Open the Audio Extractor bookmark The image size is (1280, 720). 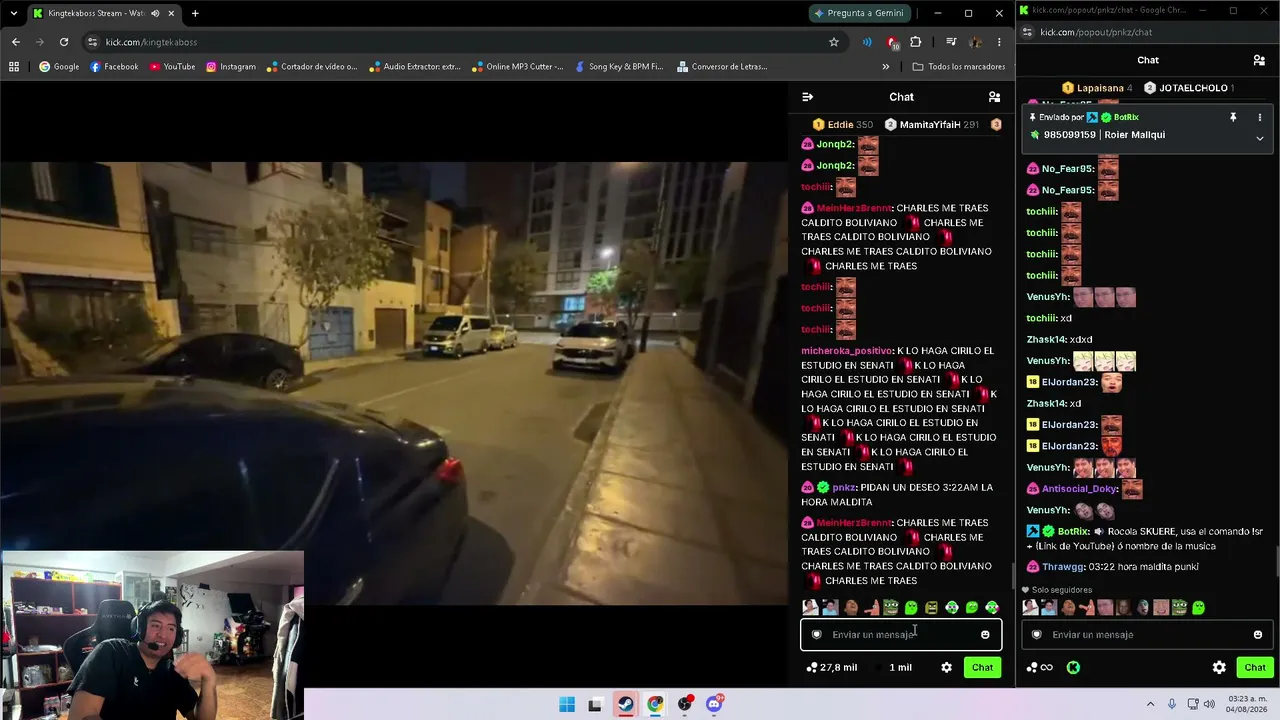414,67
